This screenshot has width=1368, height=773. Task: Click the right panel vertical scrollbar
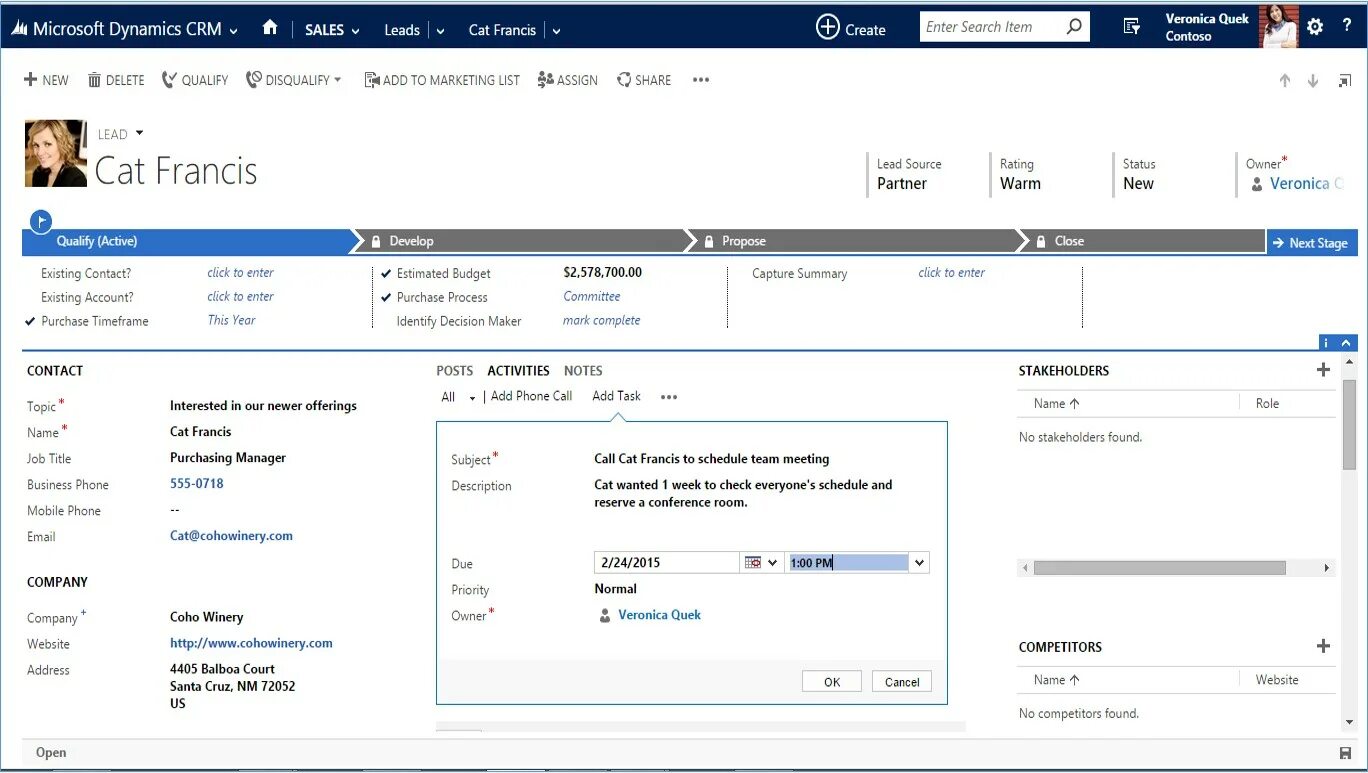click(x=1349, y=424)
